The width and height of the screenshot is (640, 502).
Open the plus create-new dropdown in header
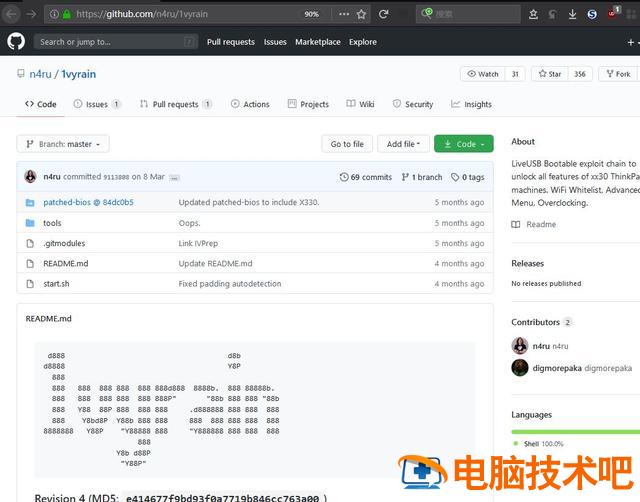pyautogui.click(x=633, y=42)
